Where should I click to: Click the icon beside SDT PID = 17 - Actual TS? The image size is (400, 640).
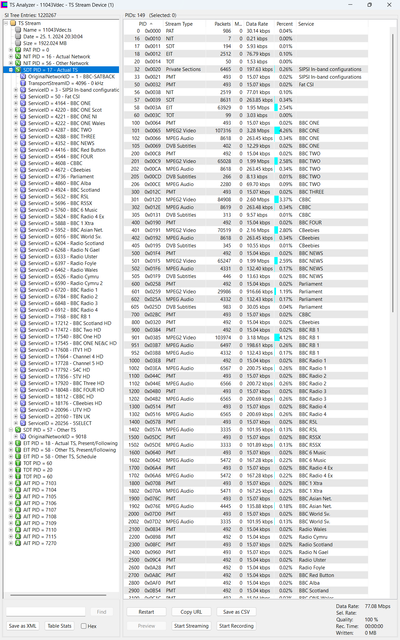click(18, 70)
